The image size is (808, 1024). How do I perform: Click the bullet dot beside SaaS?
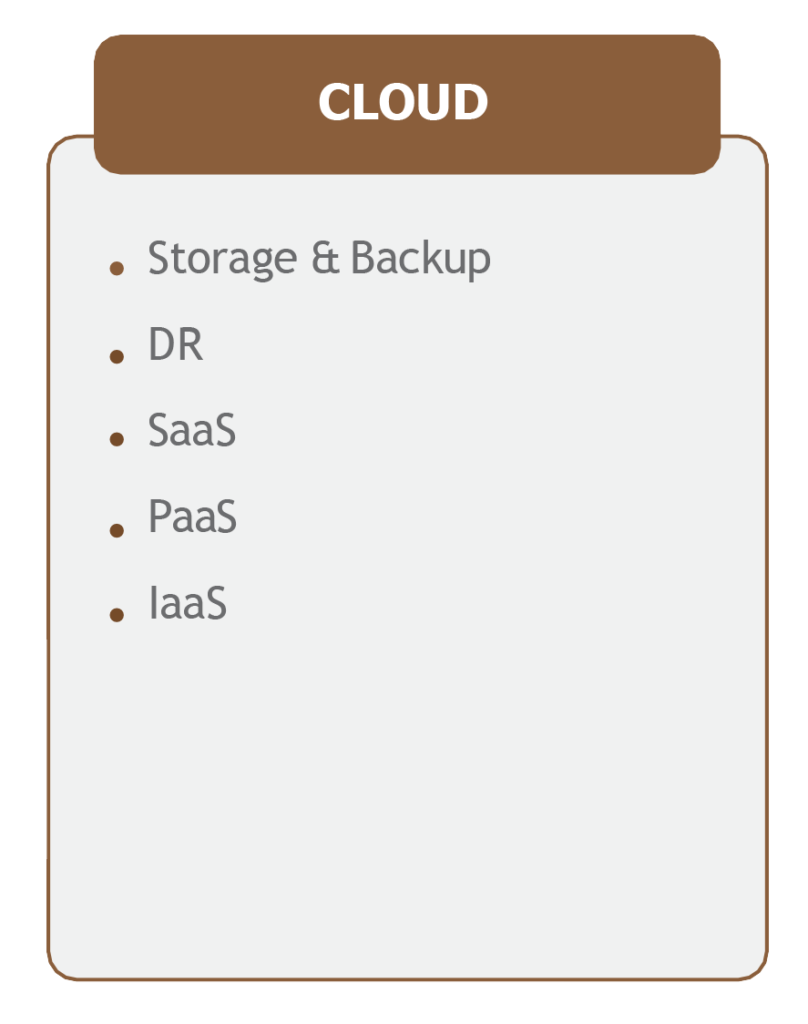pyautogui.click(x=117, y=439)
